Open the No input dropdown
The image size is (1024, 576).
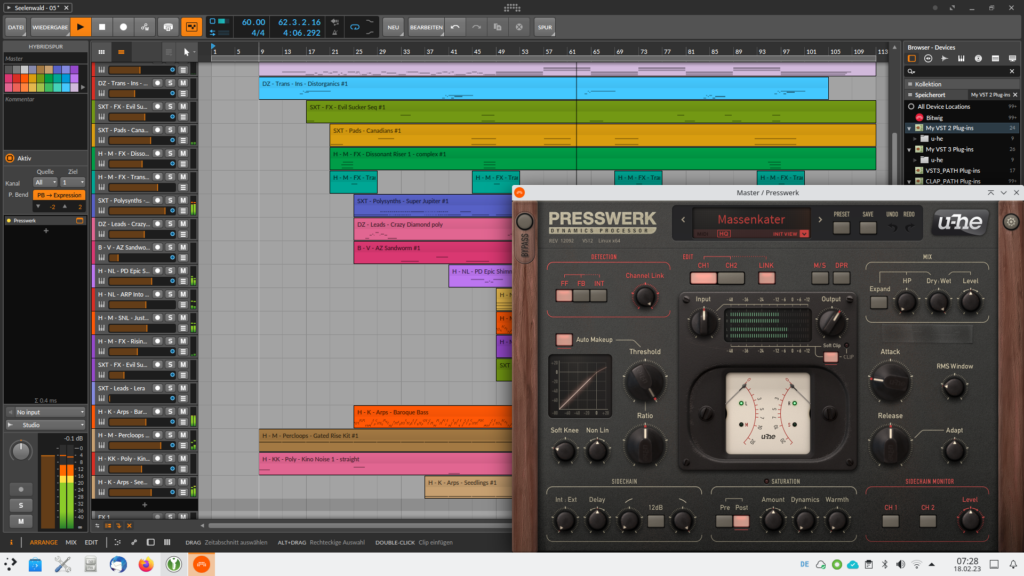pos(46,412)
